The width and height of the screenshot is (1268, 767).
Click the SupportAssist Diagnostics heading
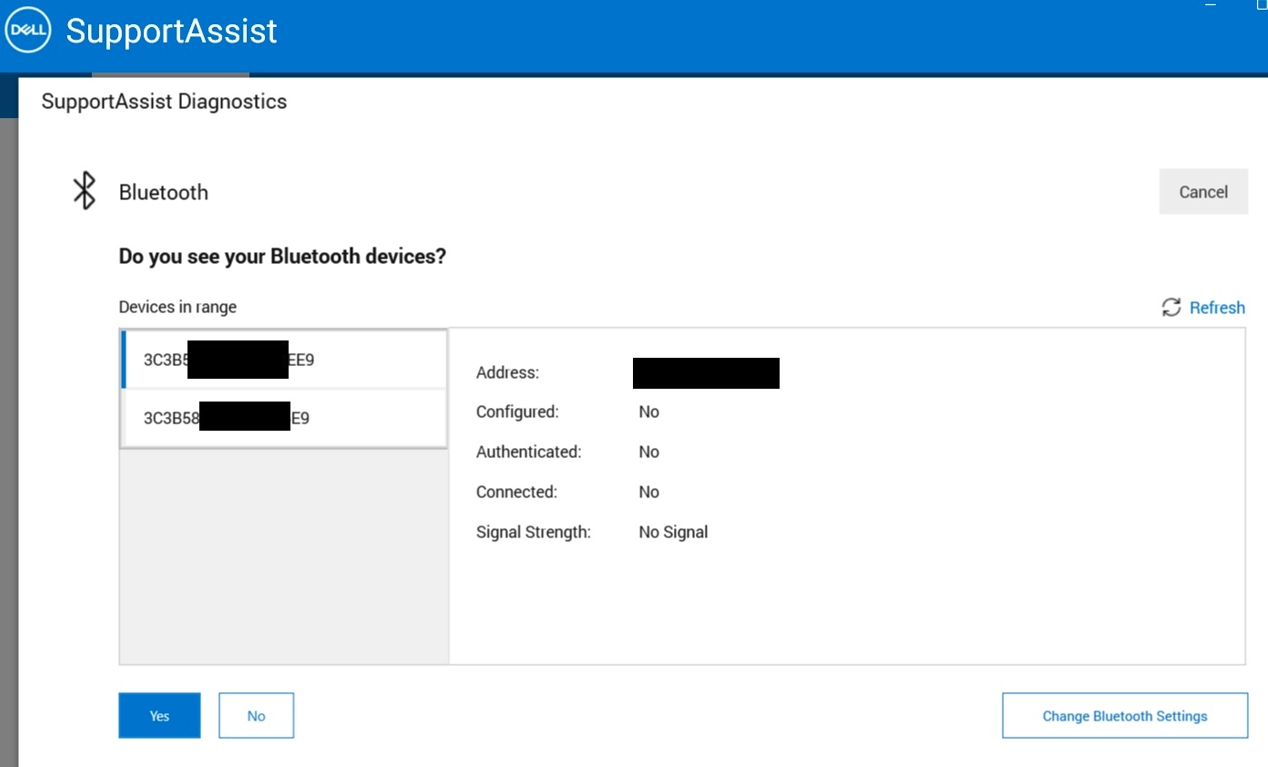point(164,102)
